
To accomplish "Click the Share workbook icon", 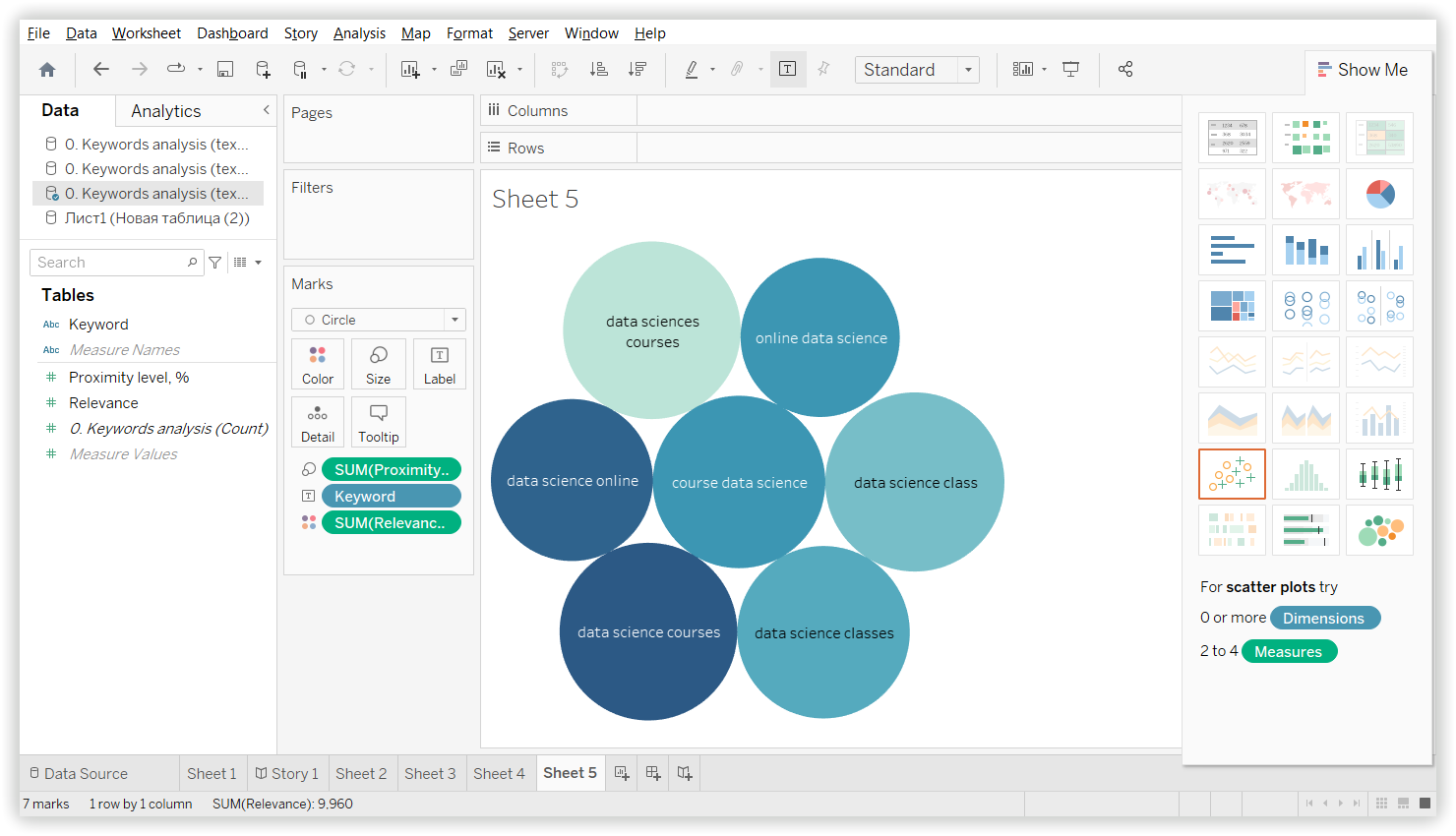I will [x=1125, y=69].
